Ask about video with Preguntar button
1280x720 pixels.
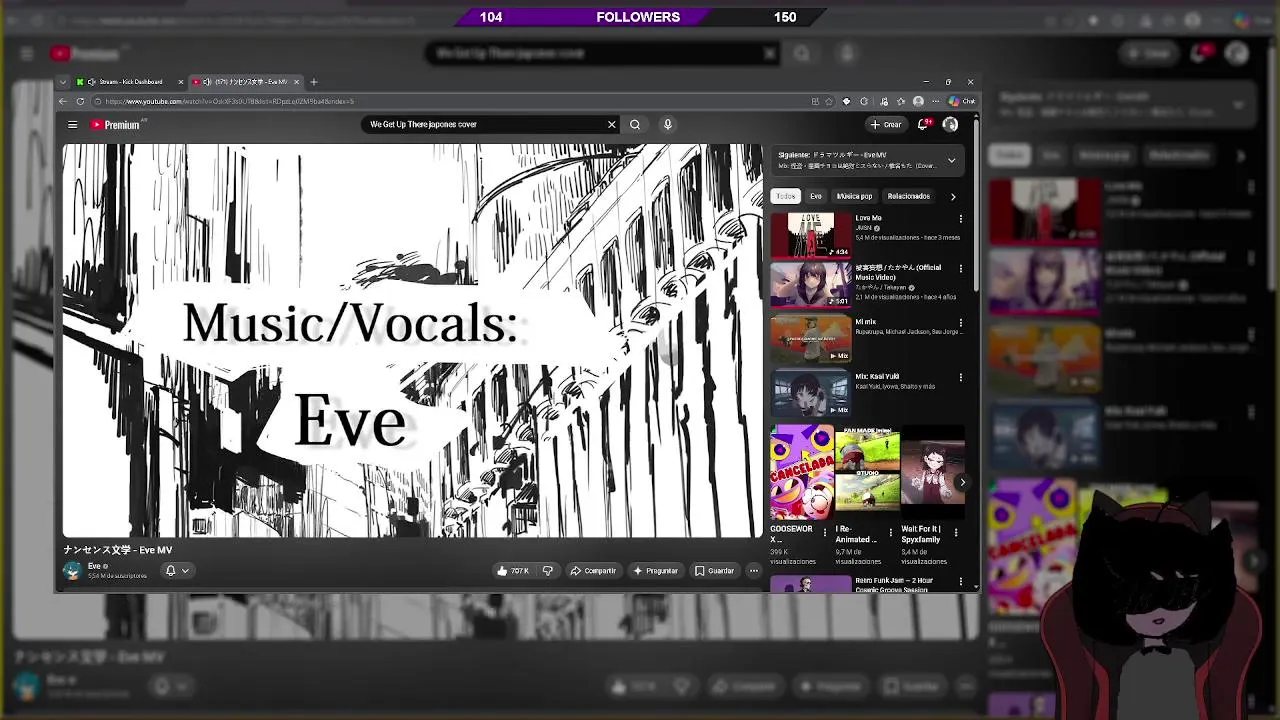[x=656, y=571]
